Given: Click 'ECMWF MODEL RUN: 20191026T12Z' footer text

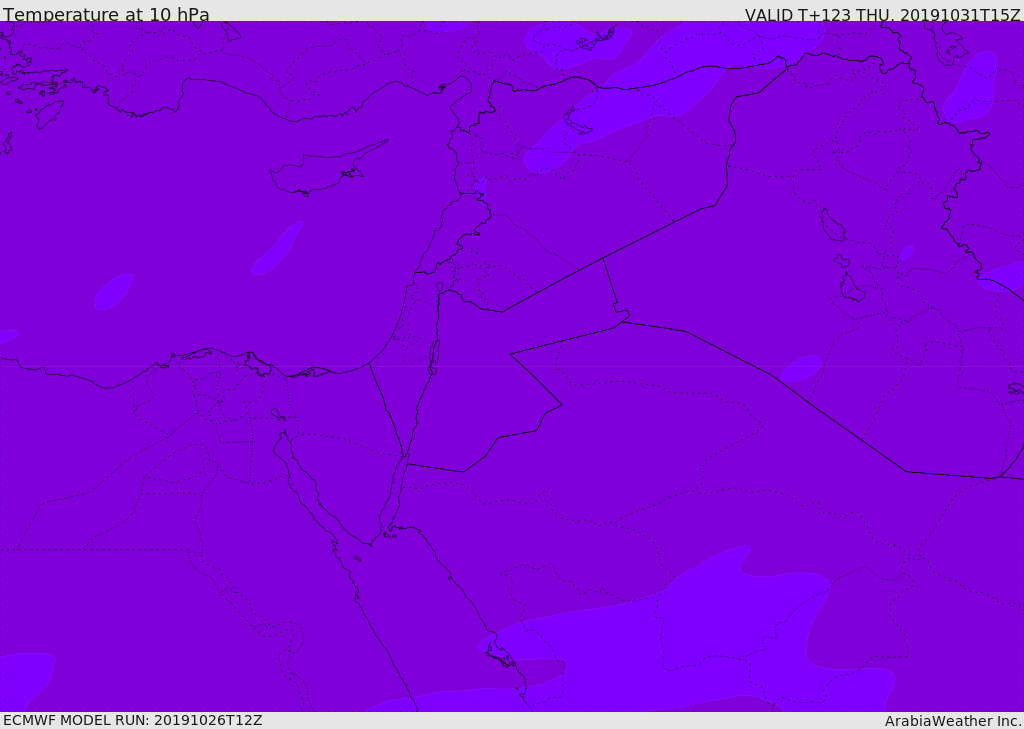Looking at the screenshot, I should tap(133, 720).
